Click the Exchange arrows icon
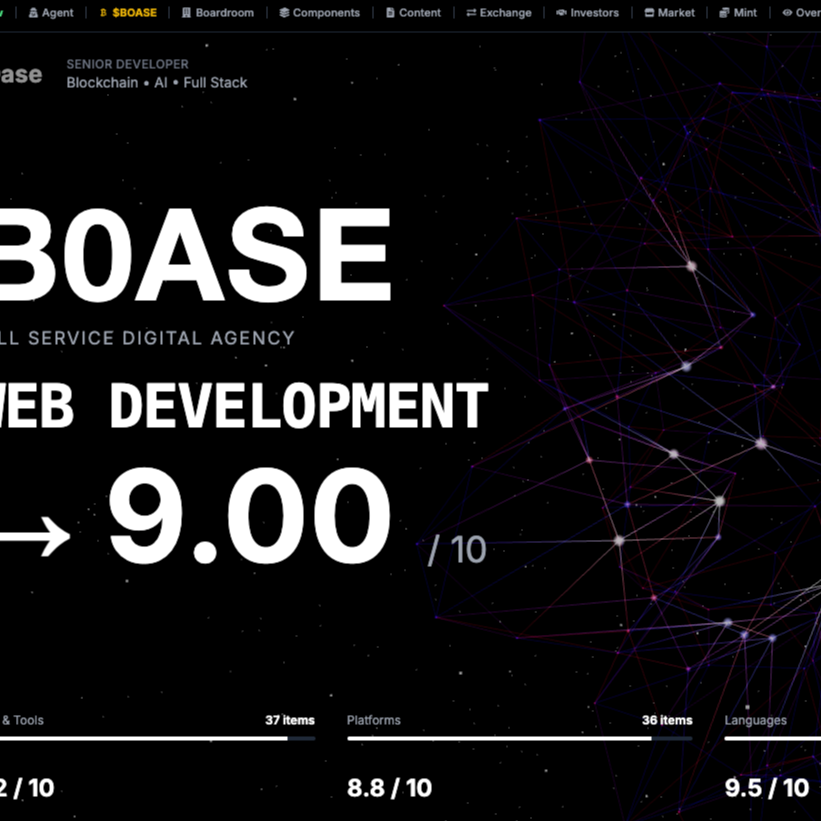The width and height of the screenshot is (821, 821). [471, 13]
